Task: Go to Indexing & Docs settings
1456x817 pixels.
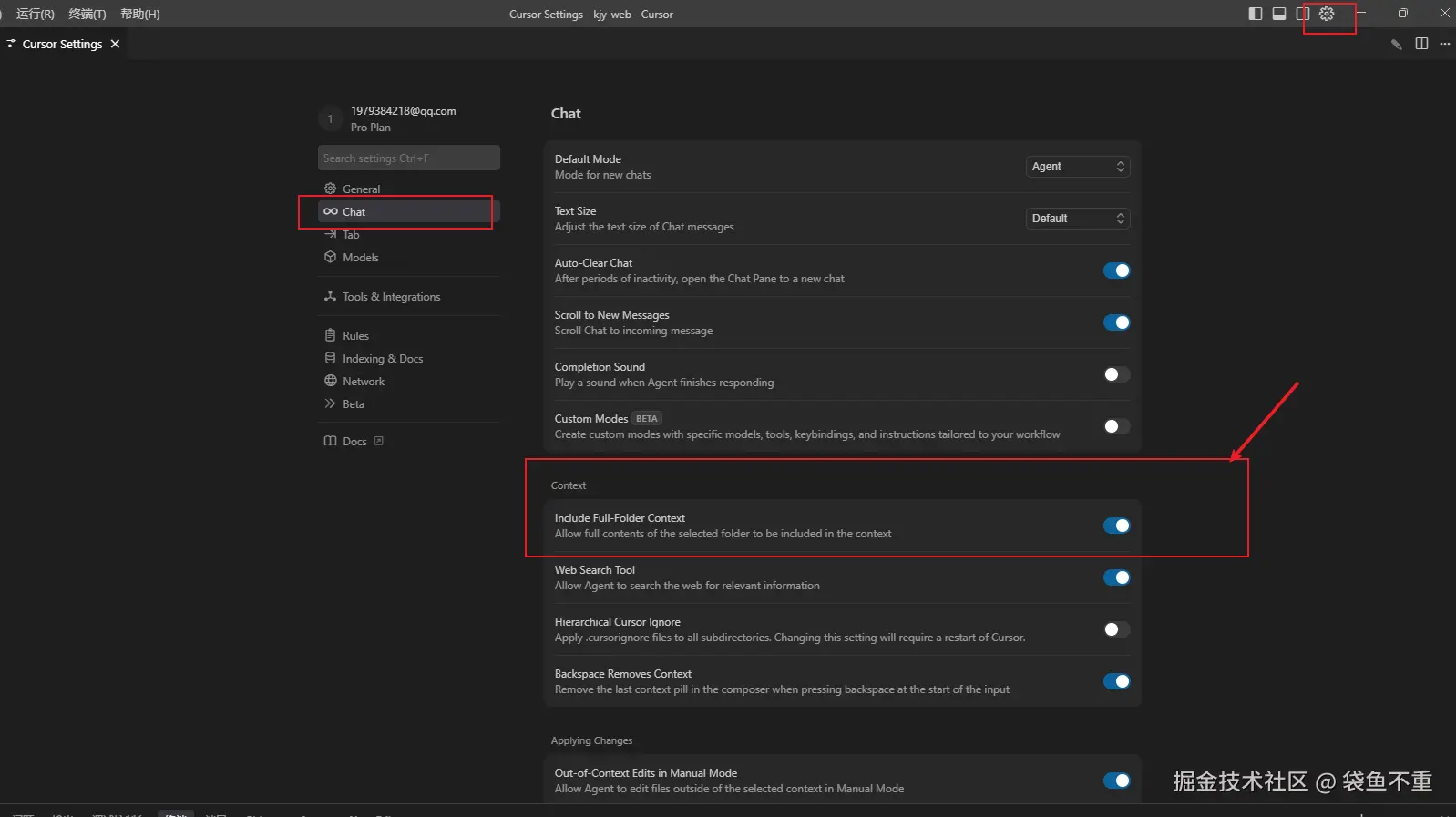Action: click(382, 359)
